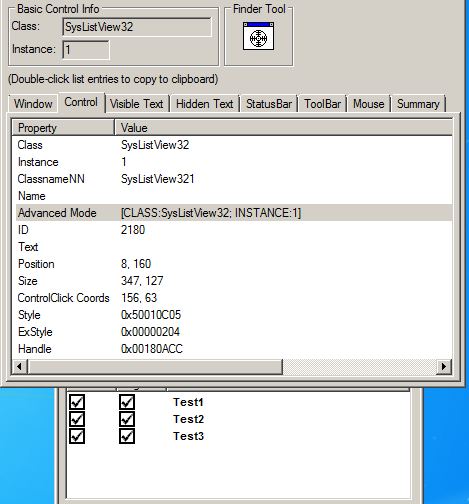This screenshot has width=469, height=504.
Task: Toggle first checkbox in Test1 row
Action: point(77,402)
